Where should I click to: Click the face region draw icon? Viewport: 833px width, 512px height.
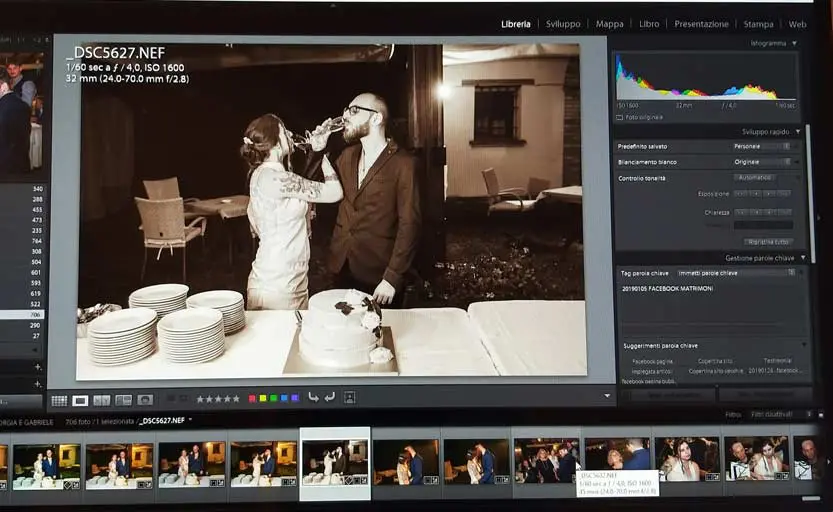click(350, 397)
